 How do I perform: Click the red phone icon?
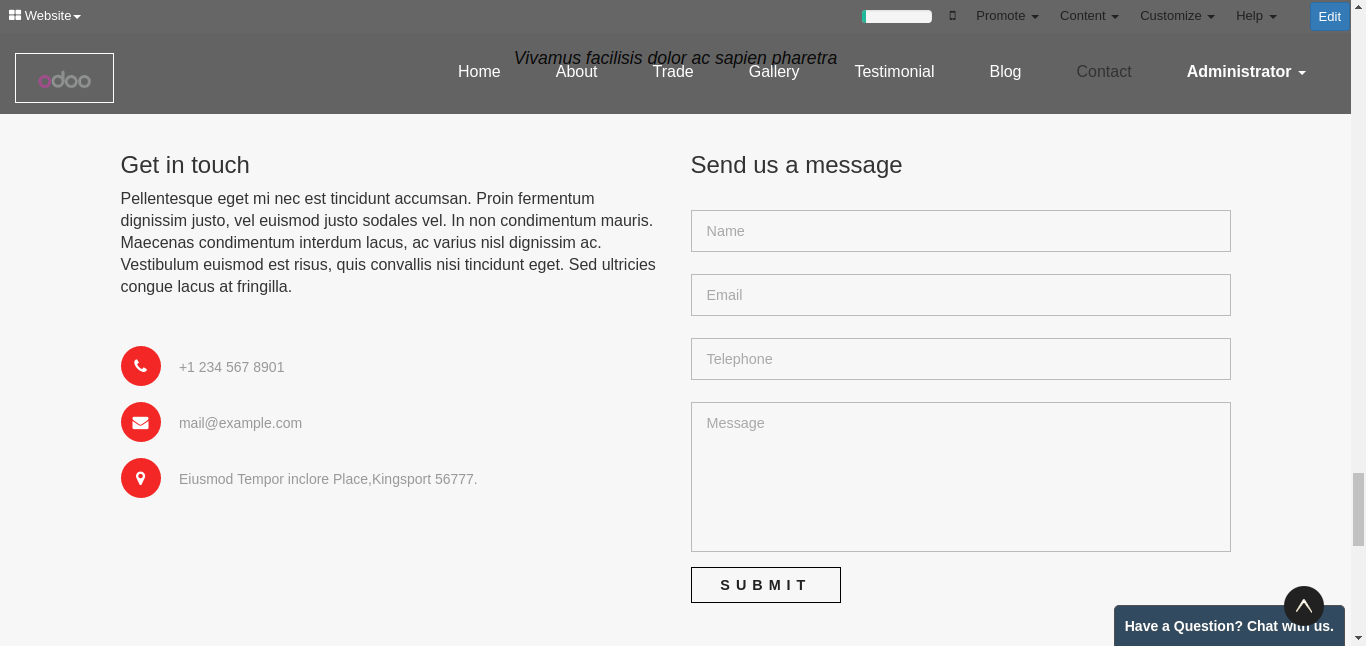point(141,366)
